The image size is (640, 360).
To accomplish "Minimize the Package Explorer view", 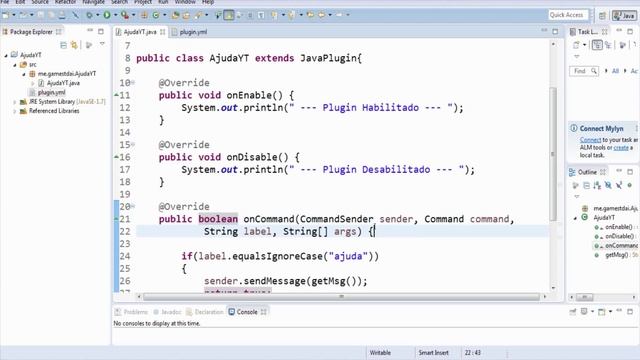I will pos(90,31).
